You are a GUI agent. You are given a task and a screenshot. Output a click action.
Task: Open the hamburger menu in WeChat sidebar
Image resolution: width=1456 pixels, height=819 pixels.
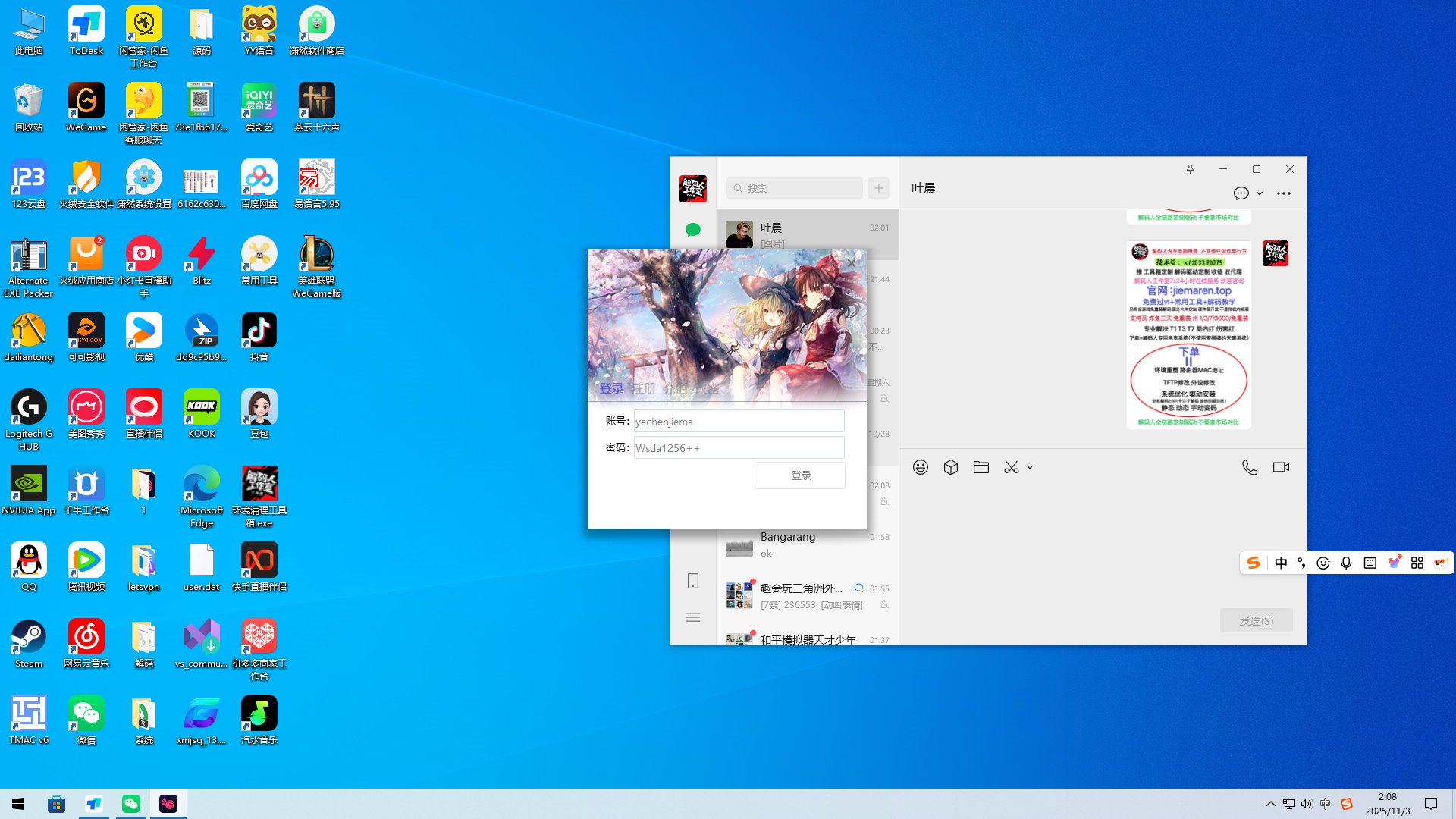[692, 617]
